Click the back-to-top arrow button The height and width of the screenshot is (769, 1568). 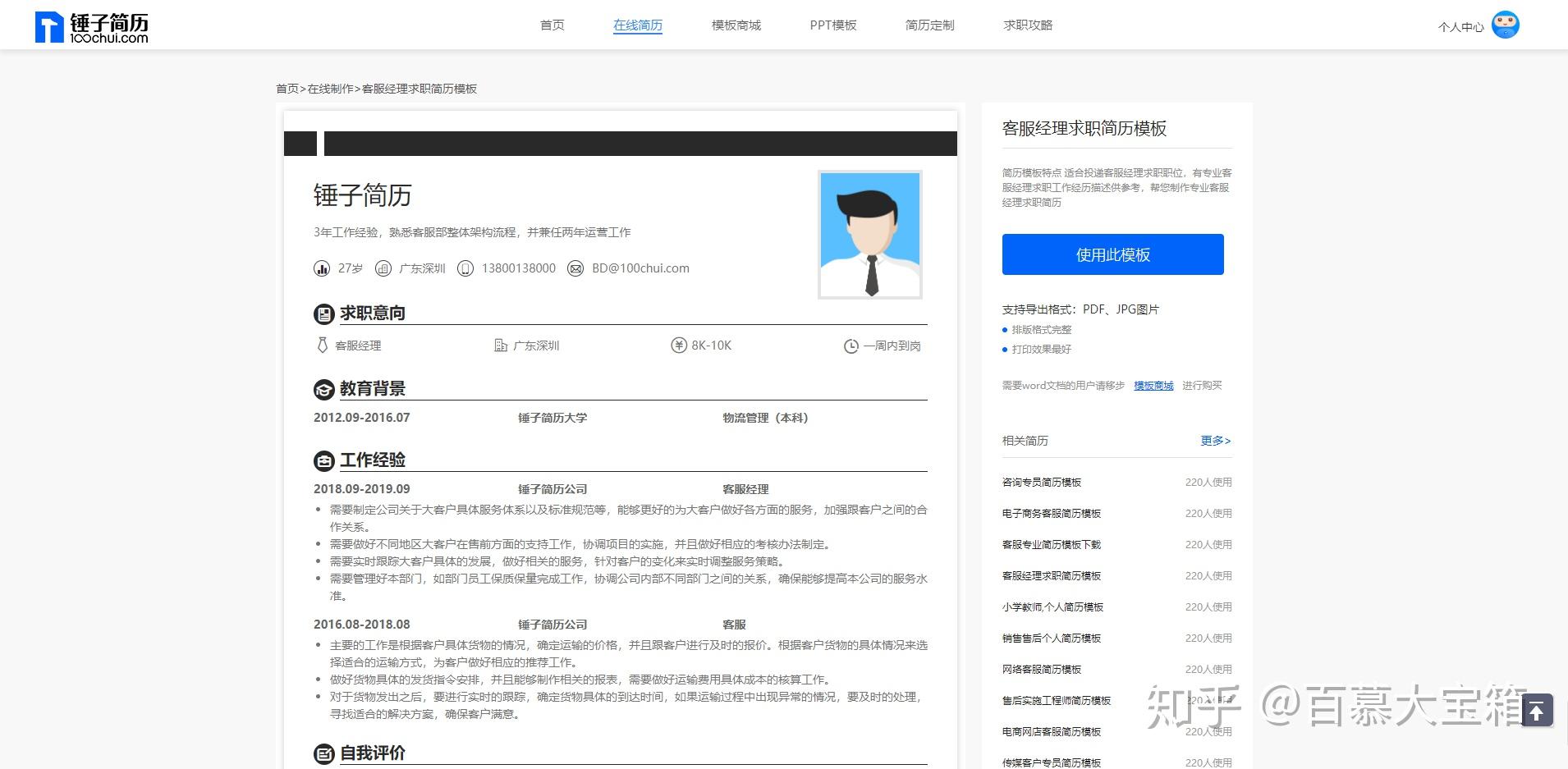click(1537, 711)
